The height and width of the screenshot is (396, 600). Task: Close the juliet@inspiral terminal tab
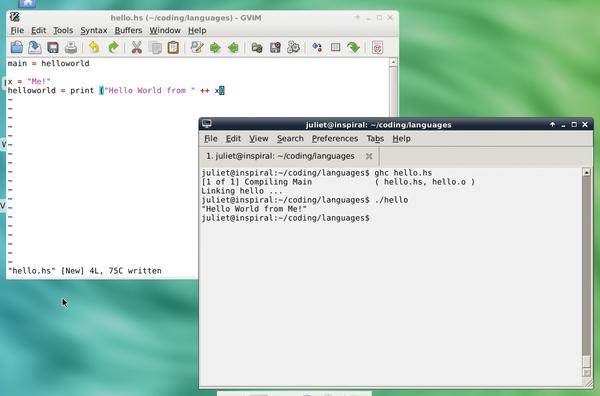369,156
